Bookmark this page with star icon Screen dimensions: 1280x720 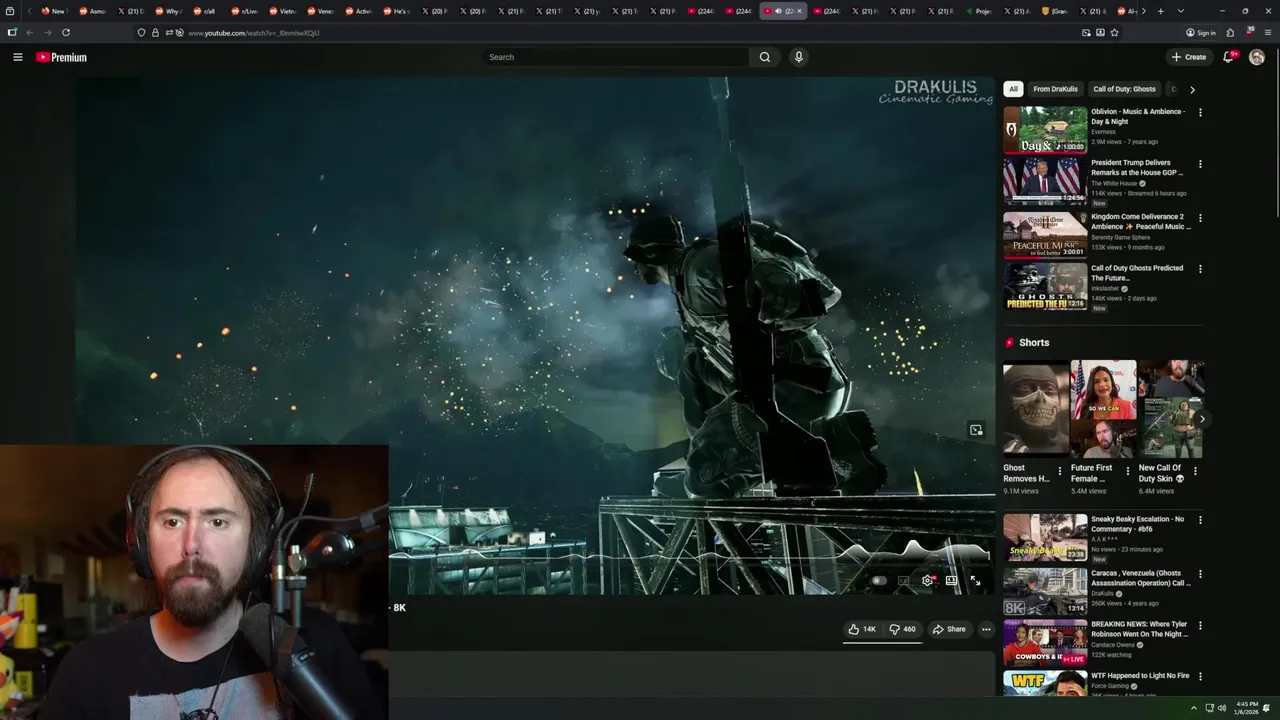pos(1114,32)
